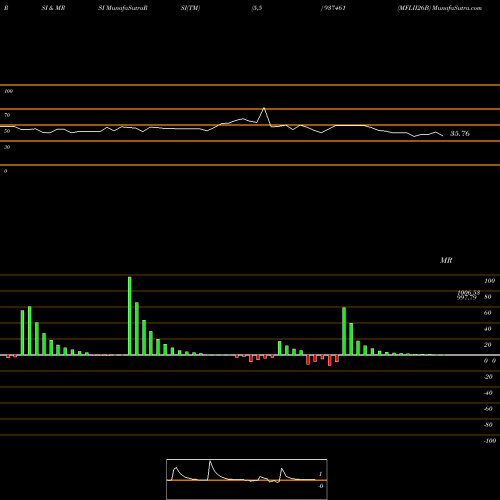Click the MR panel title label

(446, 260)
